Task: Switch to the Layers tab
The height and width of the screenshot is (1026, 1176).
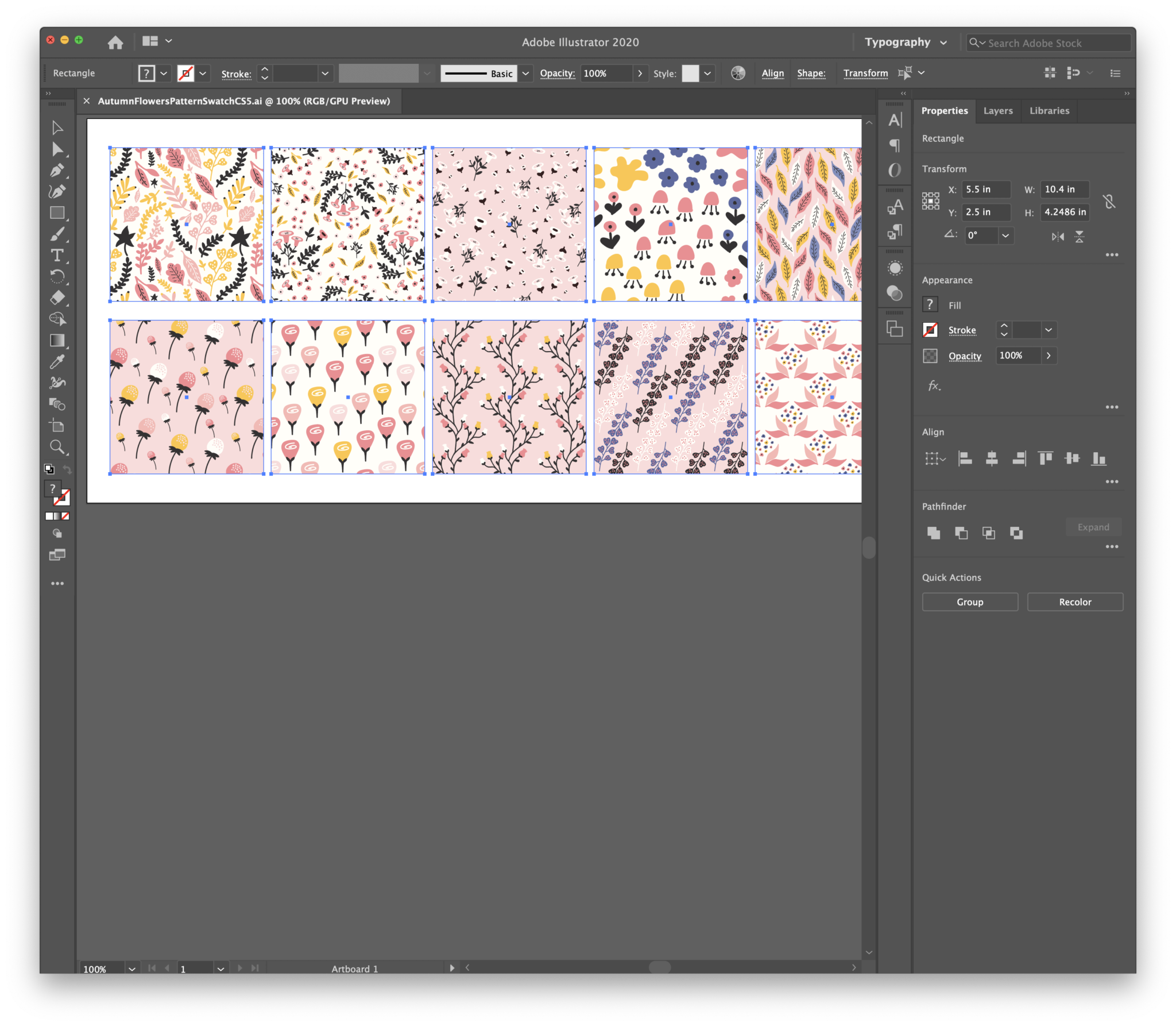Action: [997, 110]
